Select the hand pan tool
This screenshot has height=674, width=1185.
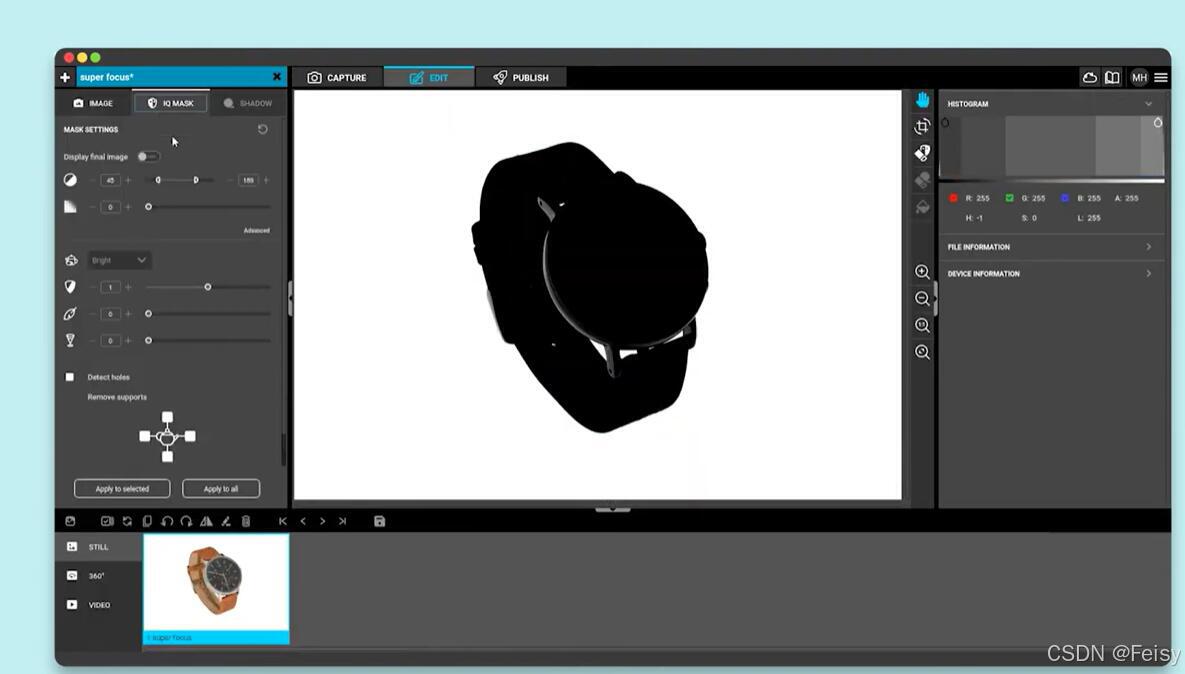click(x=922, y=100)
